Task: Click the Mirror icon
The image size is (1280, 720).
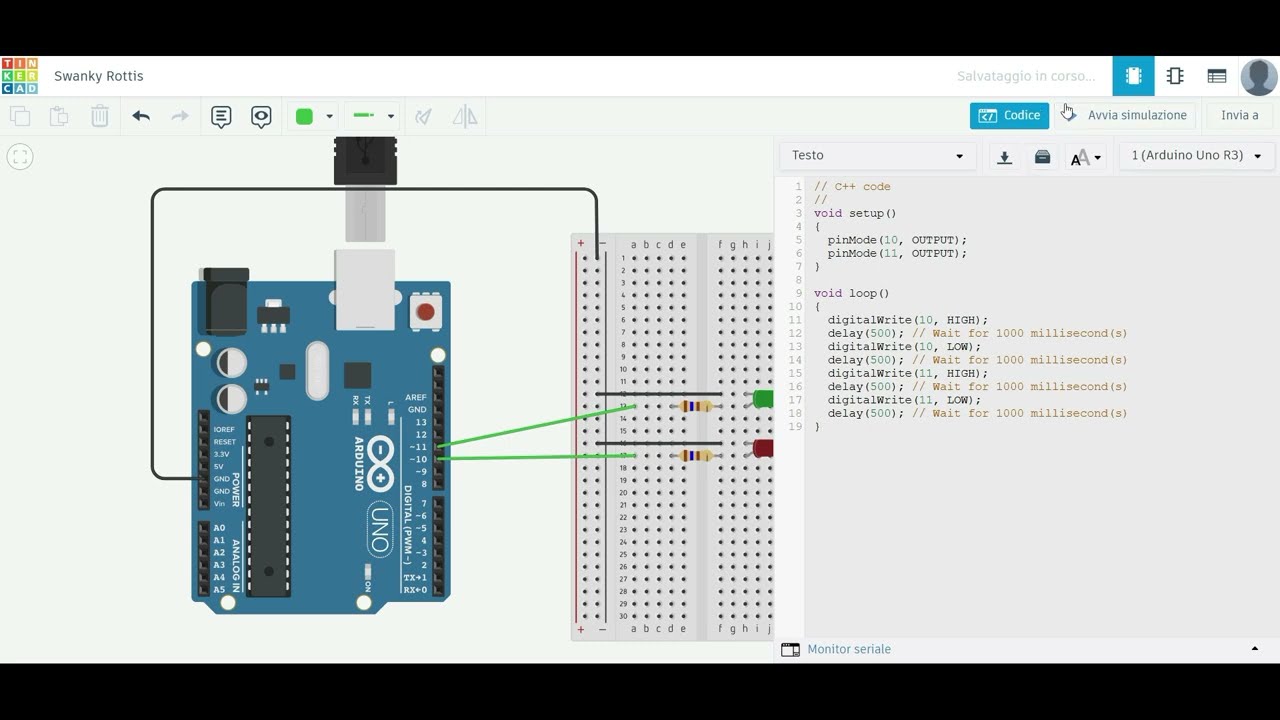Action: click(465, 116)
